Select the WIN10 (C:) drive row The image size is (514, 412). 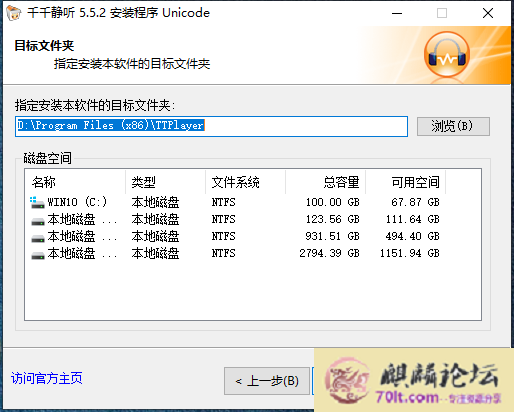tap(235, 202)
